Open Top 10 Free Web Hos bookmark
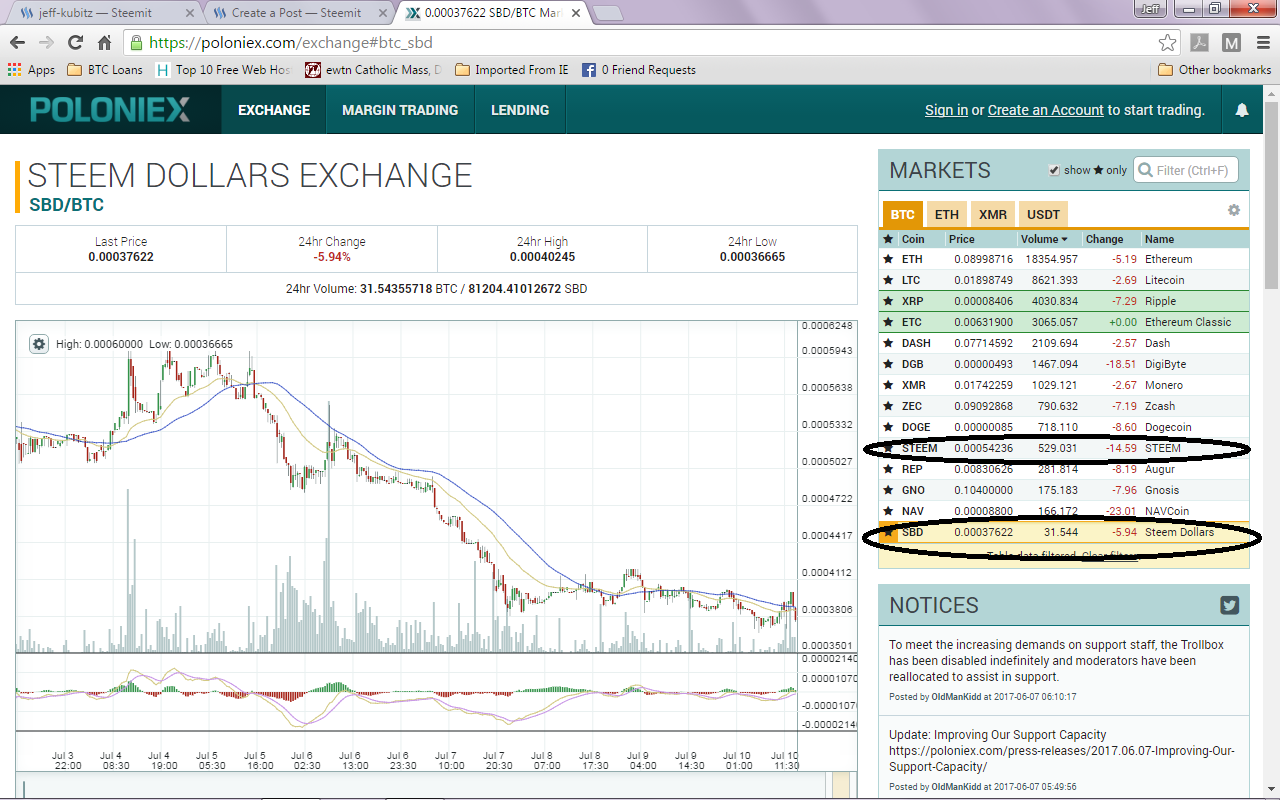This screenshot has height=800, width=1280. coord(223,70)
